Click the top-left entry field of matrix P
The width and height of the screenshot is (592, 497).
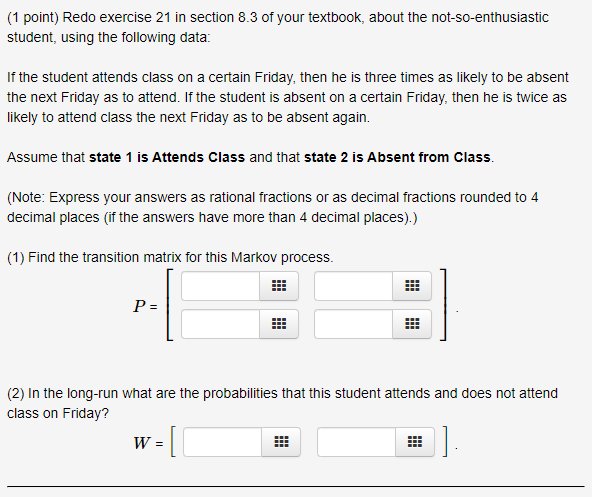[x=220, y=286]
